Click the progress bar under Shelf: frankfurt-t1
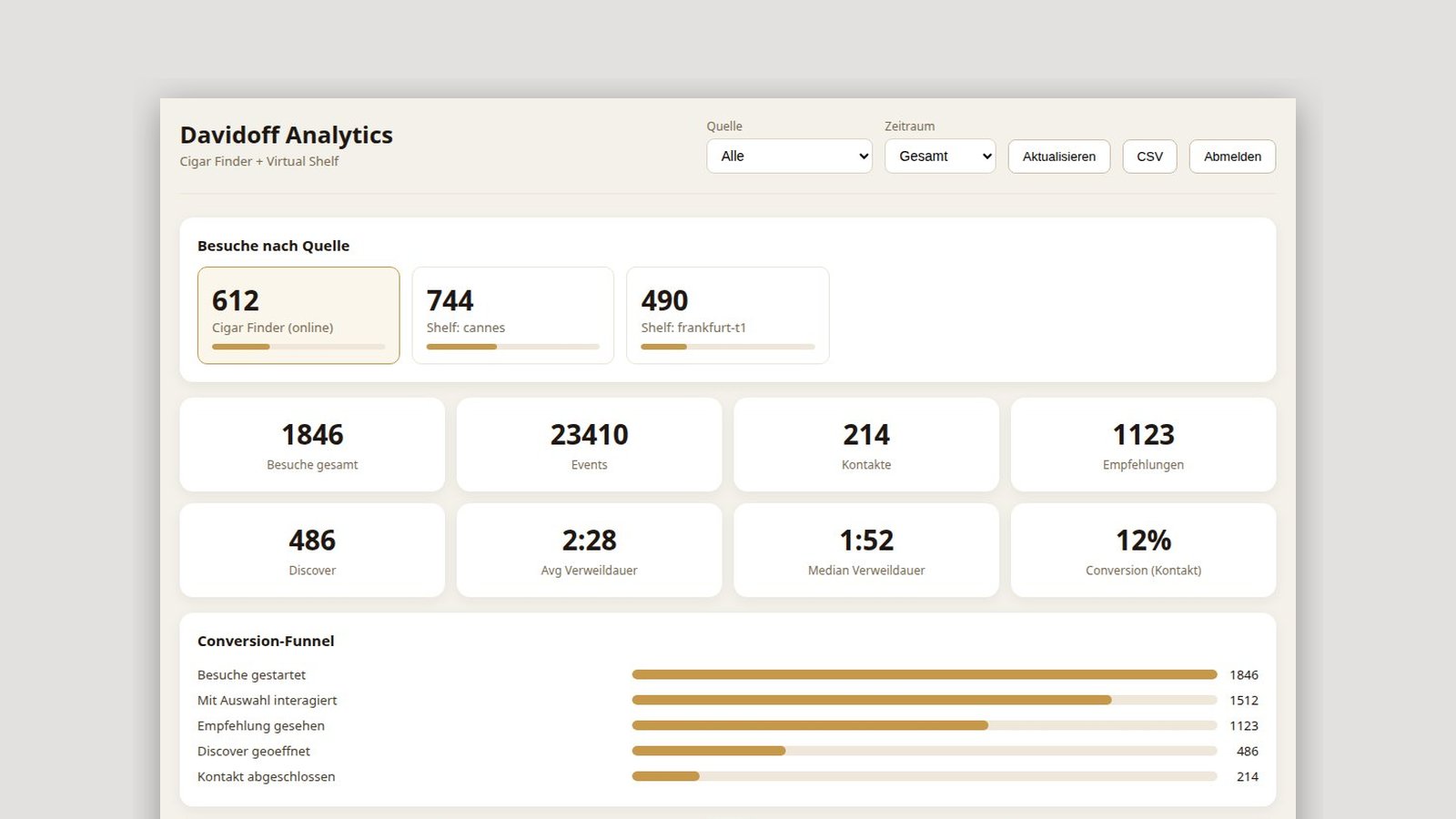The width and height of the screenshot is (1456, 819). click(728, 347)
